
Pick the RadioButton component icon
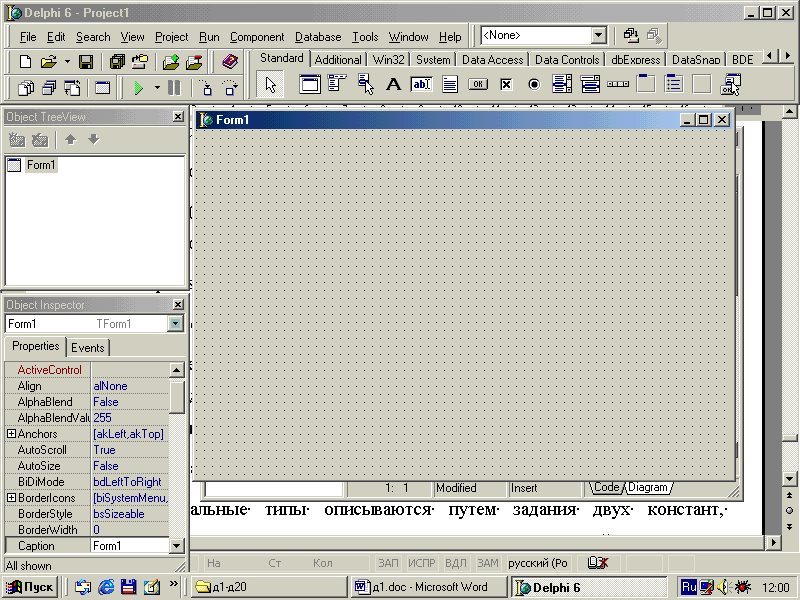click(x=534, y=84)
